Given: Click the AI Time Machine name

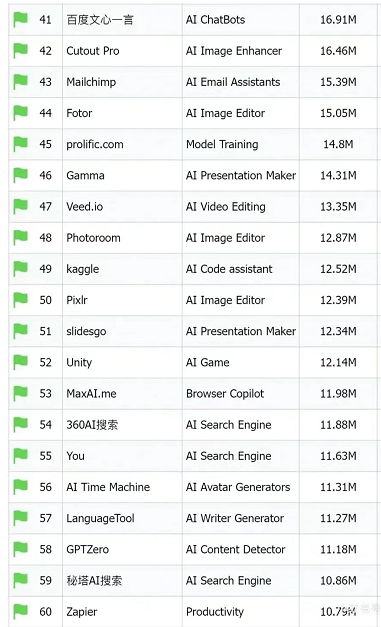Looking at the screenshot, I should (x=108, y=487).
